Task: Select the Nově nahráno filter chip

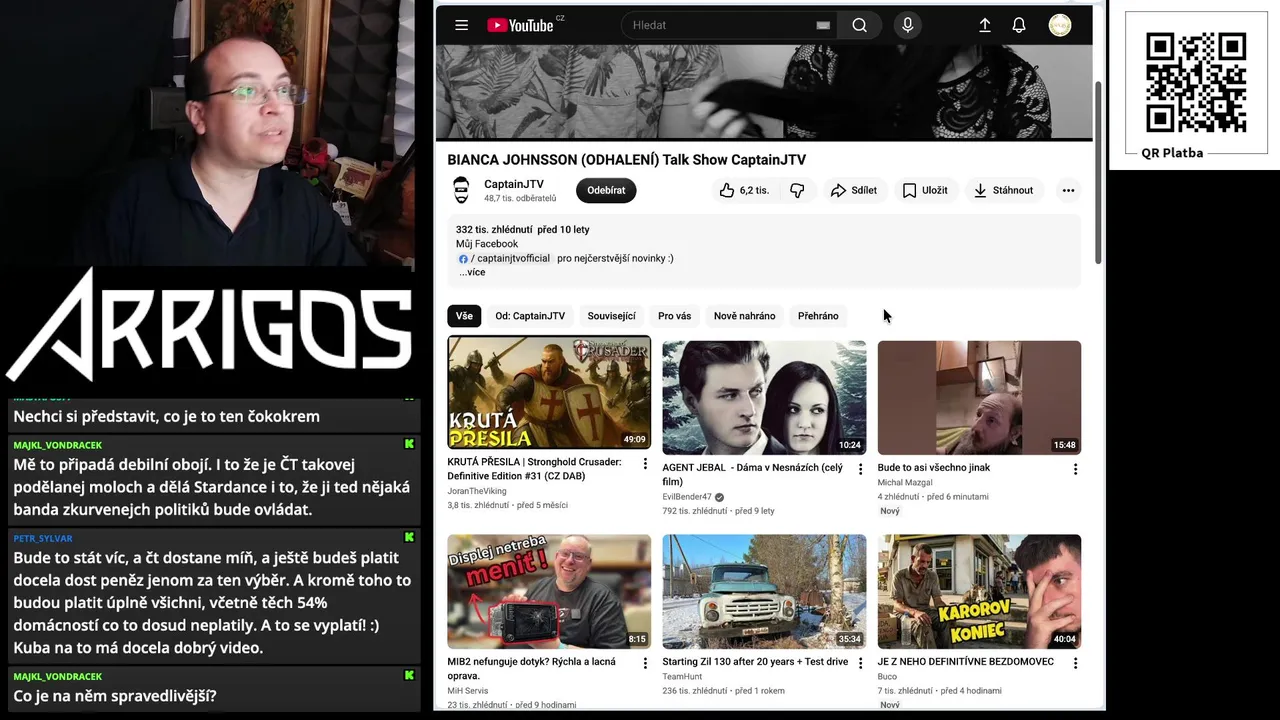Action: click(x=744, y=316)
